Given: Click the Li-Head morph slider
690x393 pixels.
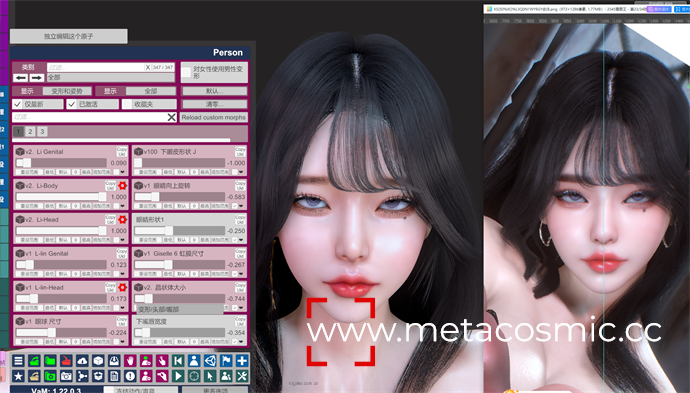Looking at the screenshot, I should (x=61, y=231).
